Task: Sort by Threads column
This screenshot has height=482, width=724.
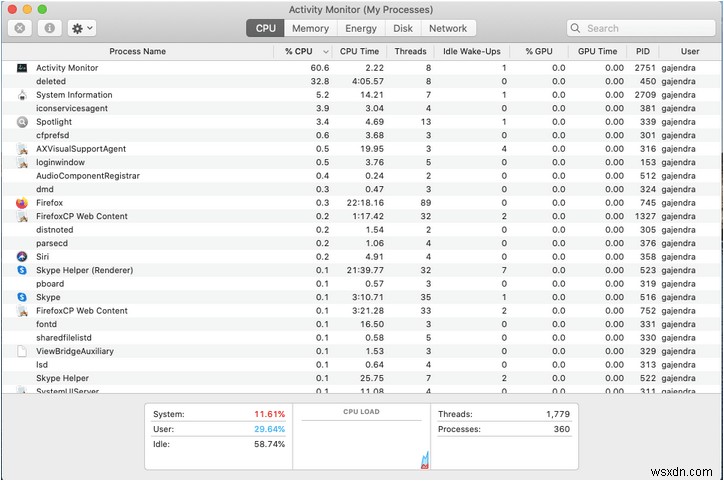Action: pos(410,52)
